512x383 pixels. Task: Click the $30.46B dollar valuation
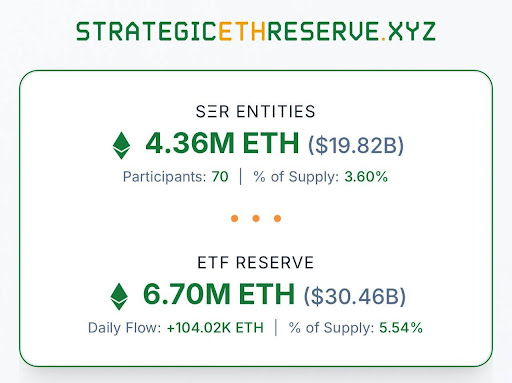[355, 296]
